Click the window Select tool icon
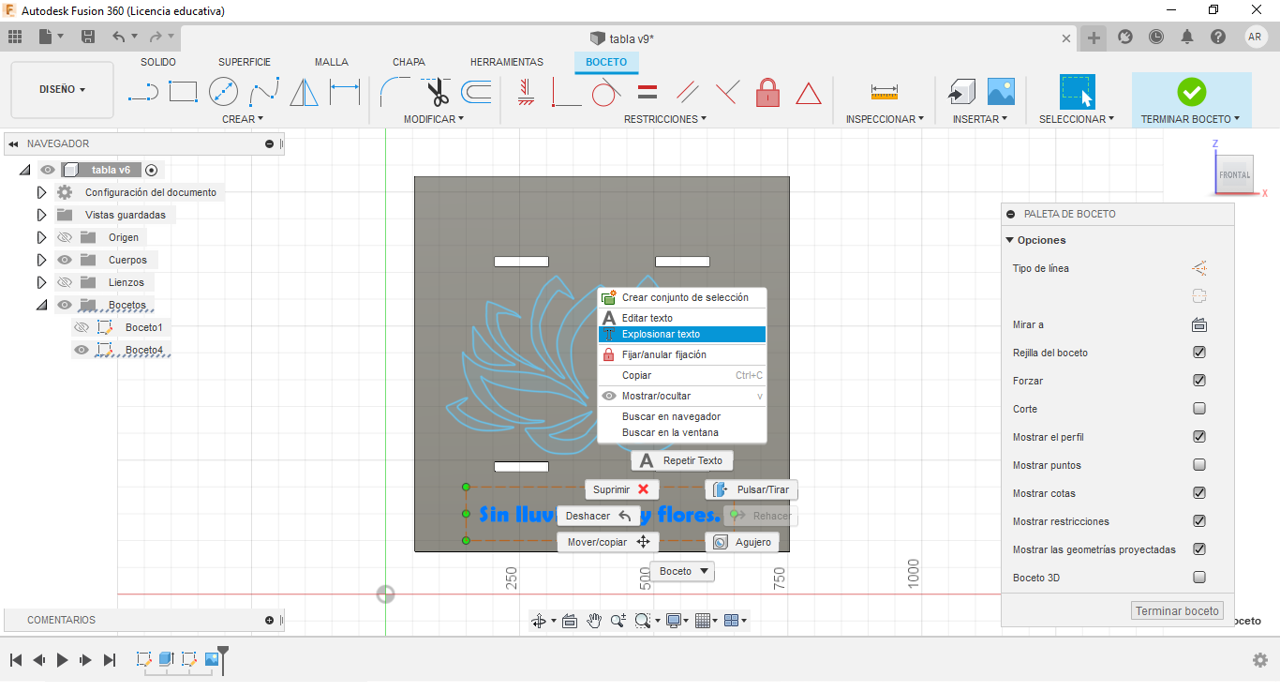Viewport: 1280px width, 682px height. pyautogui.click(x=1077, y=92)
